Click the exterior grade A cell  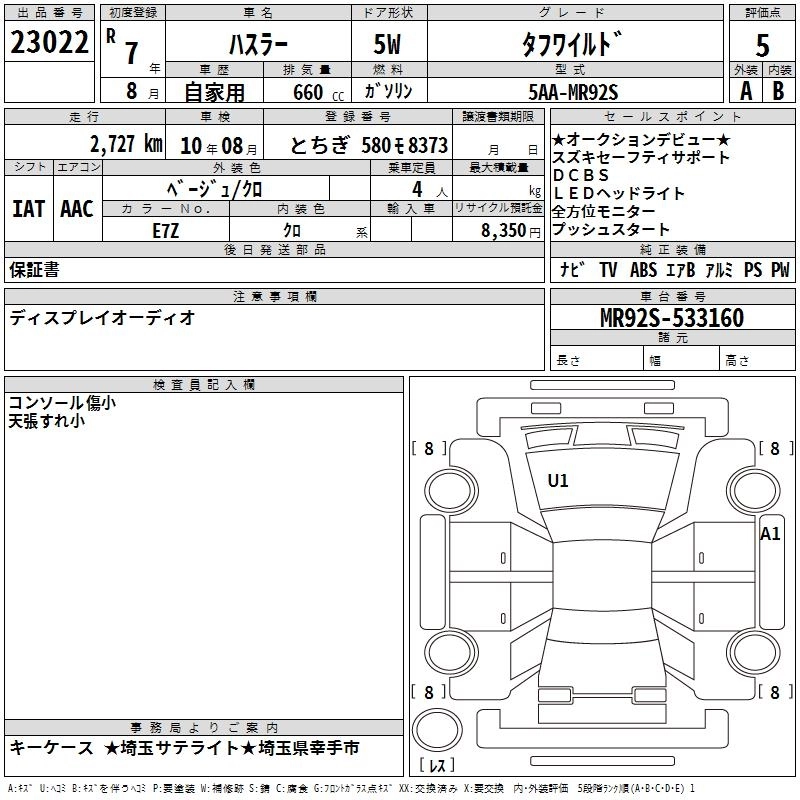pos(745,91)
